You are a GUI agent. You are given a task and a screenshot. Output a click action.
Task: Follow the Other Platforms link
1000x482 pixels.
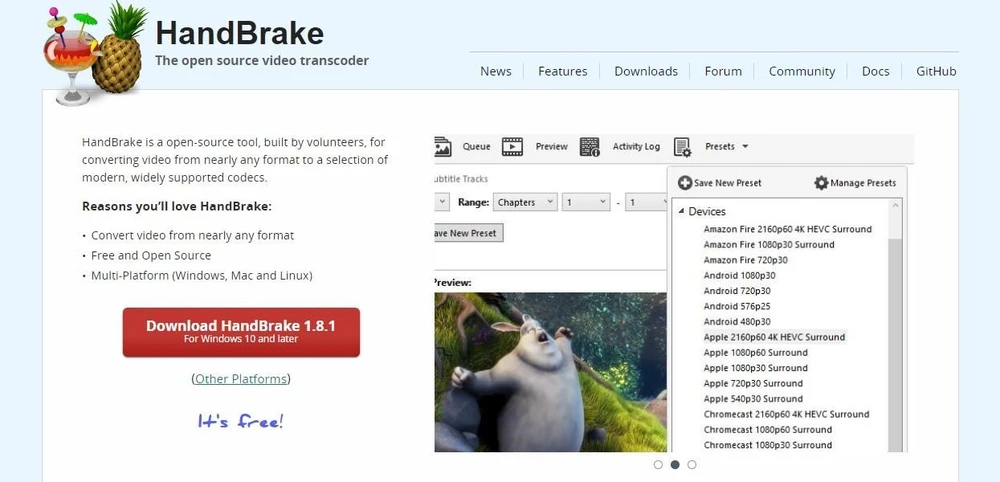pos(241,379)
